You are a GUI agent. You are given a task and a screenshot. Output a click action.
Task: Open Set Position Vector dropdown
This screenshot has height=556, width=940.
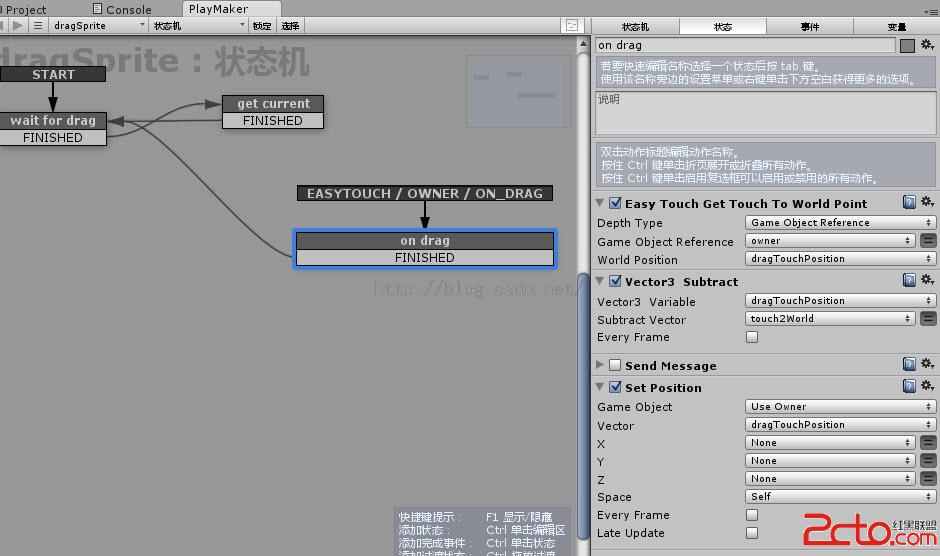coord(840,425)
